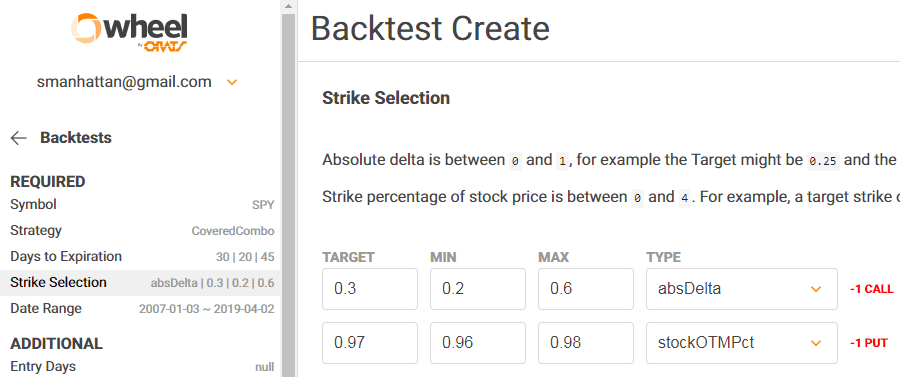This screenshot has height=377, width=900.
Task: Expand the smanhattan@gmail.com account menu
Action: [x=232, y=83]
